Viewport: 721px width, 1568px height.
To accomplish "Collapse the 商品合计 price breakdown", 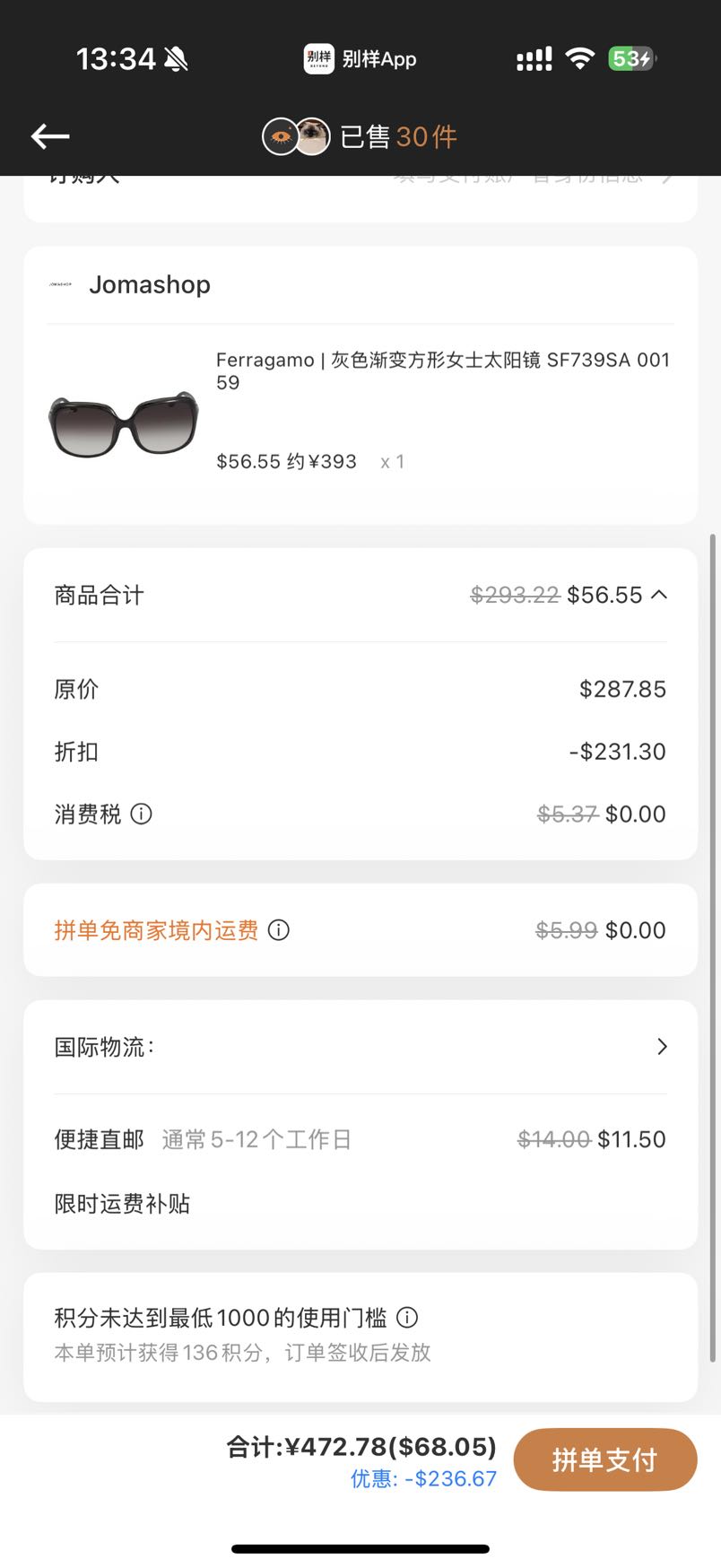I will tap(659, 595).
